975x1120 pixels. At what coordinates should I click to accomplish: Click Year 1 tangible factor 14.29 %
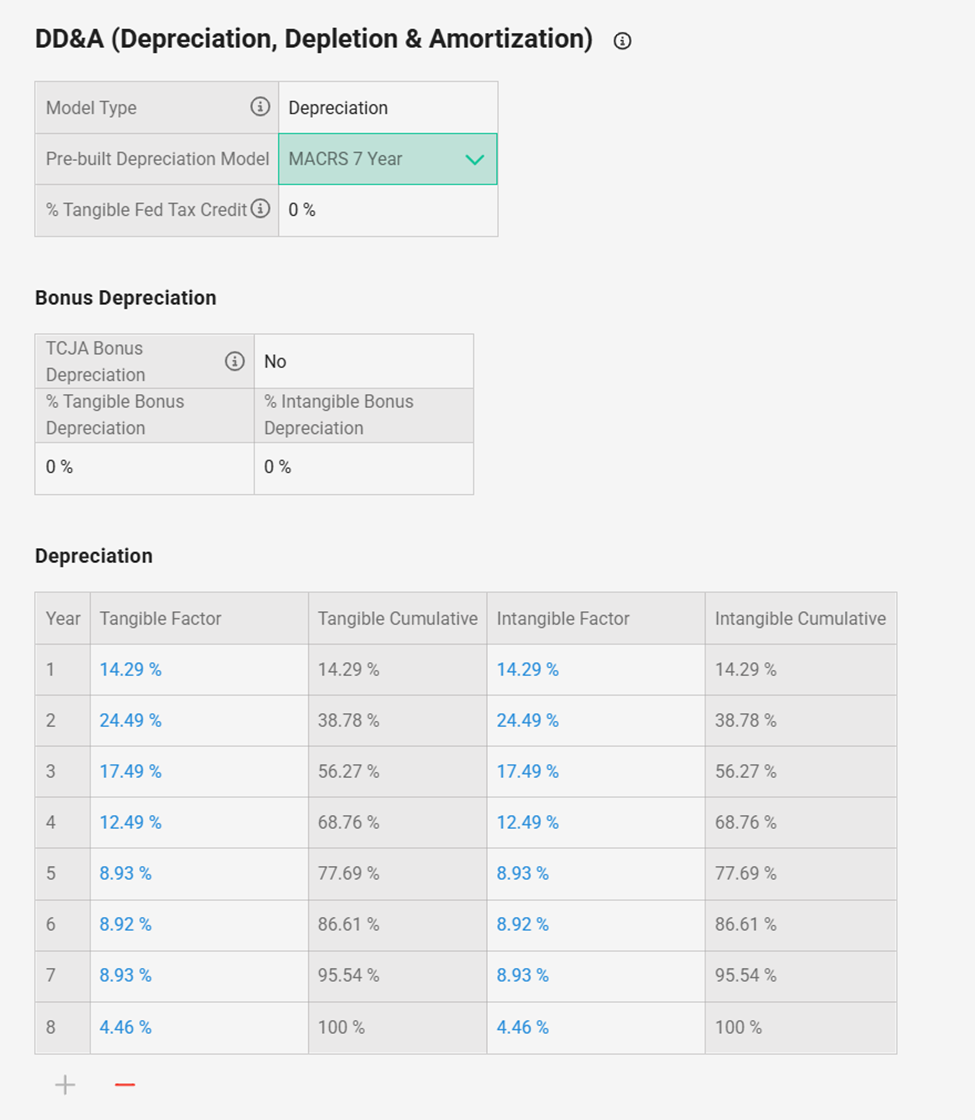click(130, 670)
